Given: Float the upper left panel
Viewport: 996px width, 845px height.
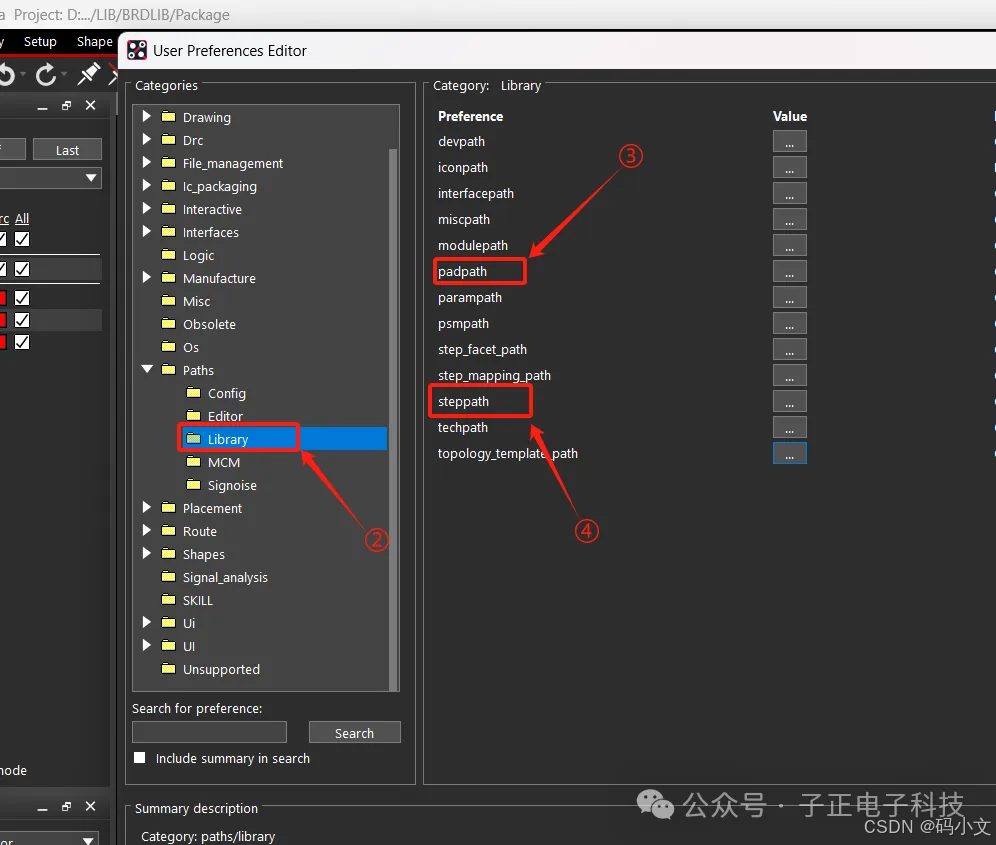Looking at the screenshot, I should point(66,105).
